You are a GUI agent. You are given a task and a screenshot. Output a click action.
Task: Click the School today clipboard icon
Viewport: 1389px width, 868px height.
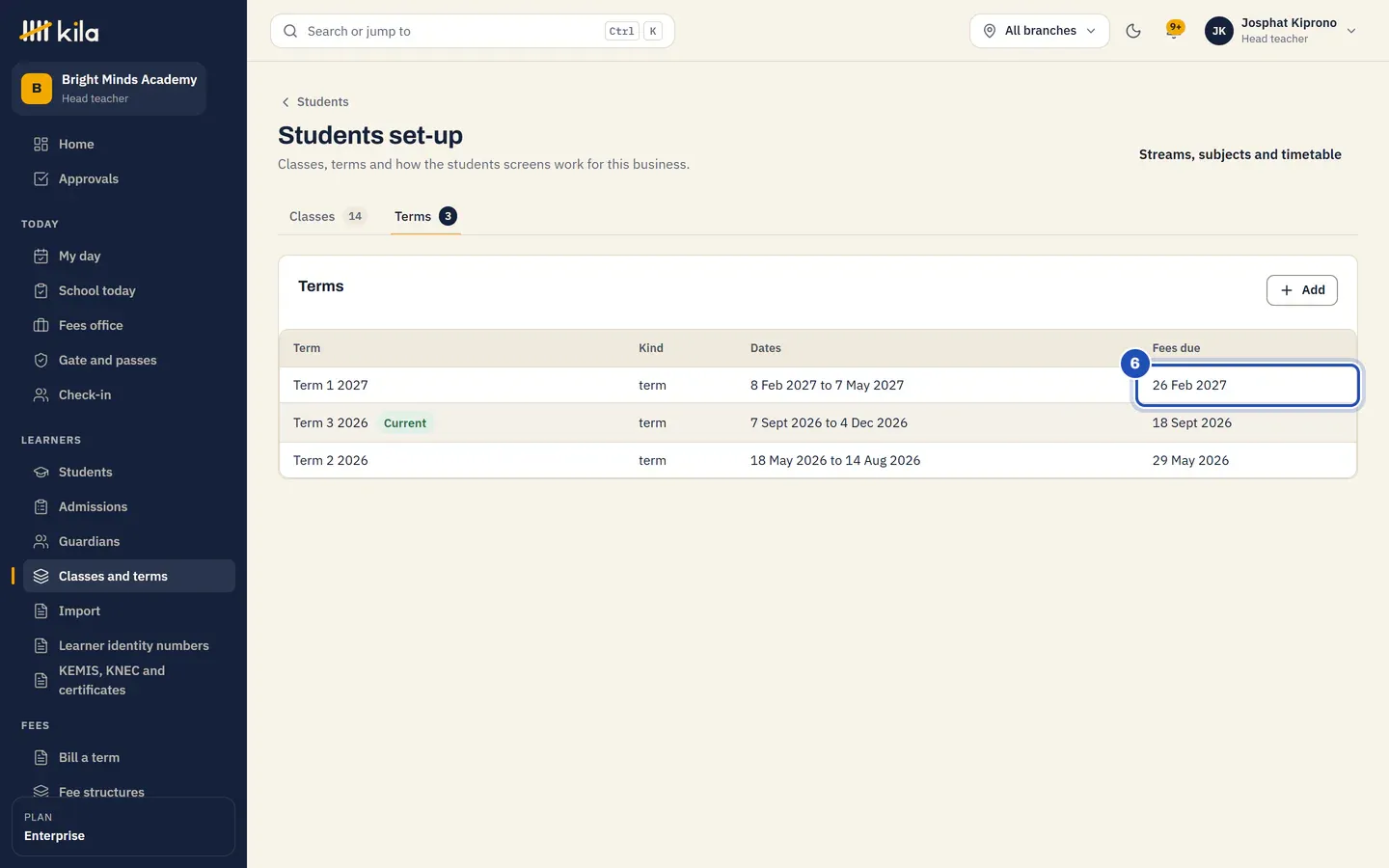click(x=41, y=290)
